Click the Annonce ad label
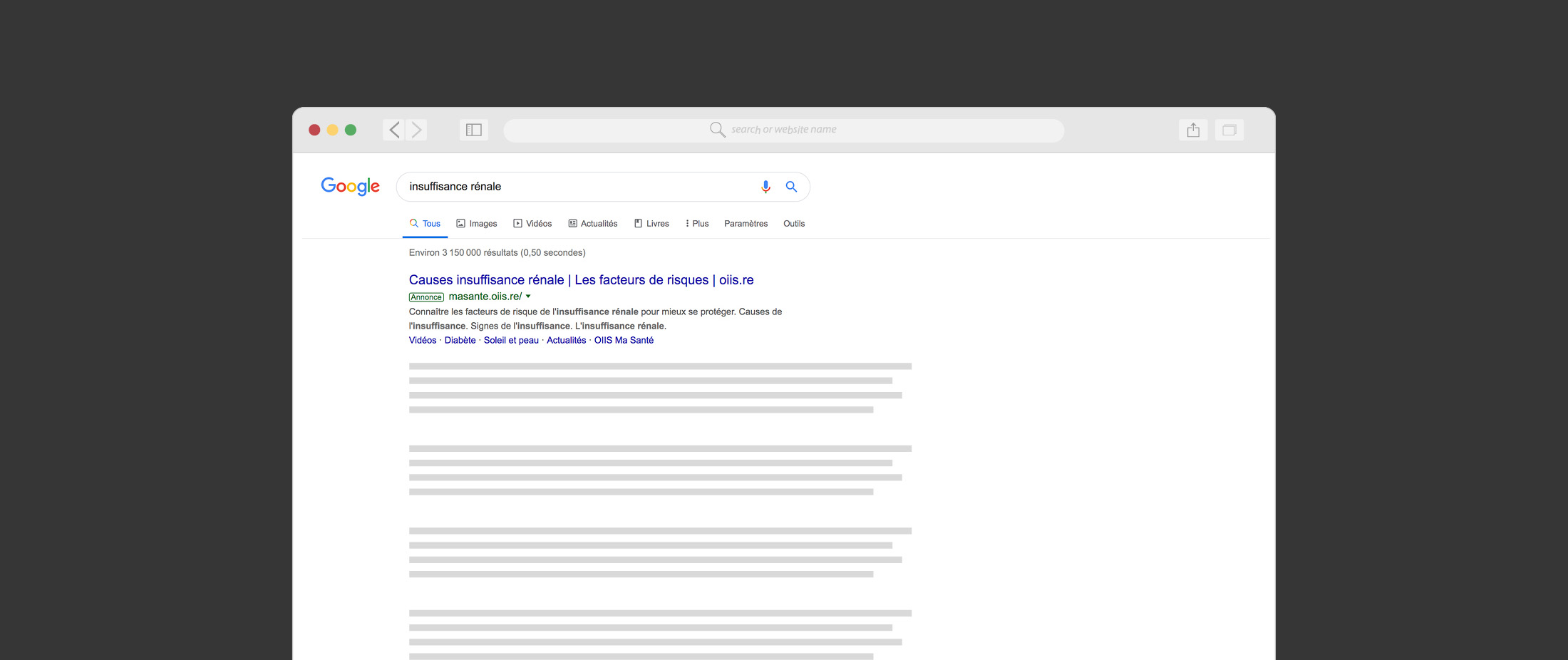Image resolution: width=1568 pixels, height=660 pixels. tap(426, 297)
